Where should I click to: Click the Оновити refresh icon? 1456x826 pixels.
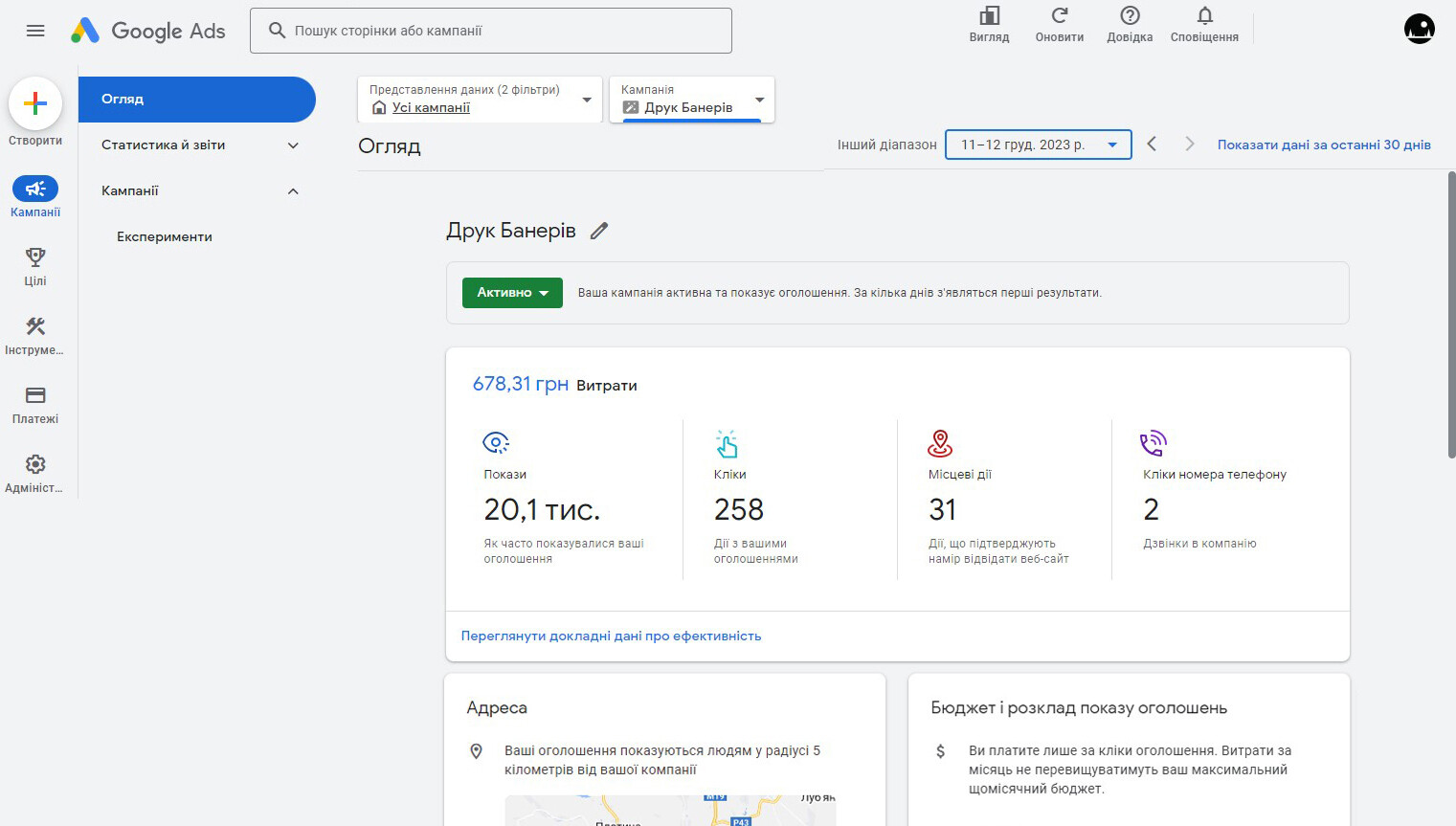pyautogui.click(x=1059, y=16)
